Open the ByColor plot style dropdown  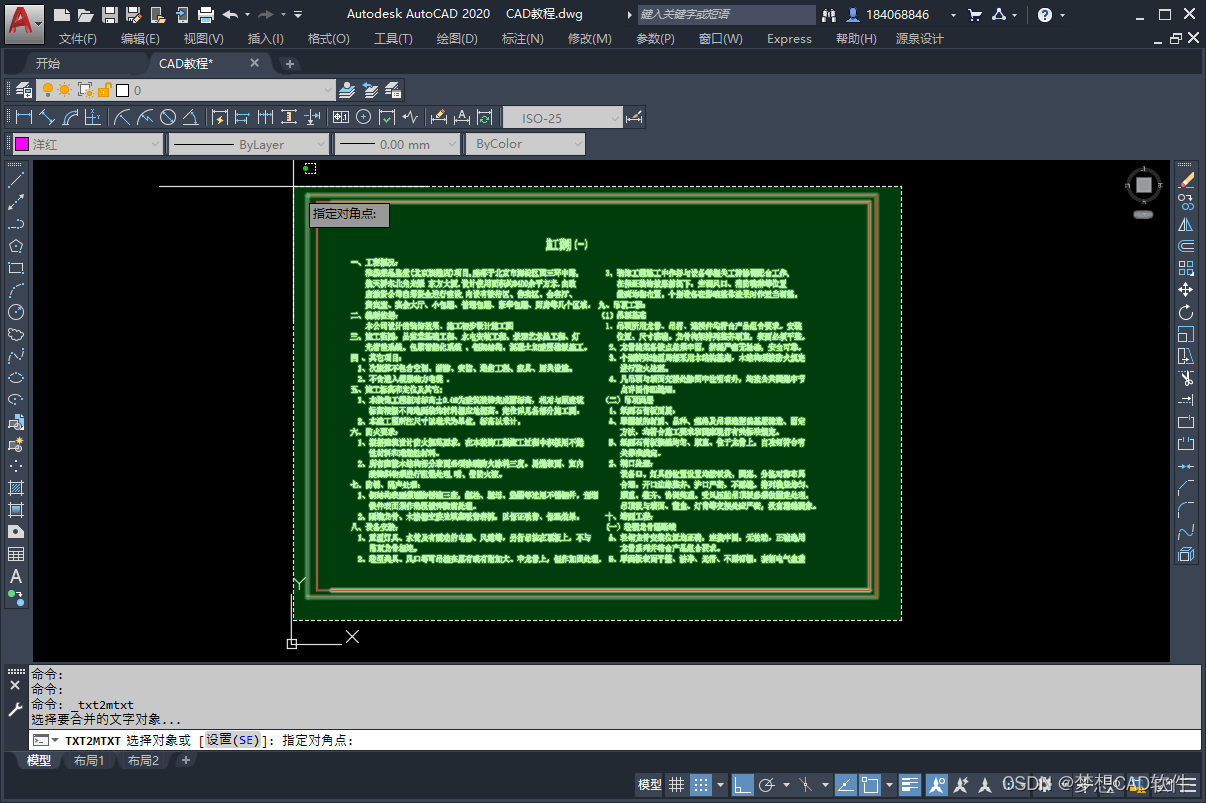point(577,144)
